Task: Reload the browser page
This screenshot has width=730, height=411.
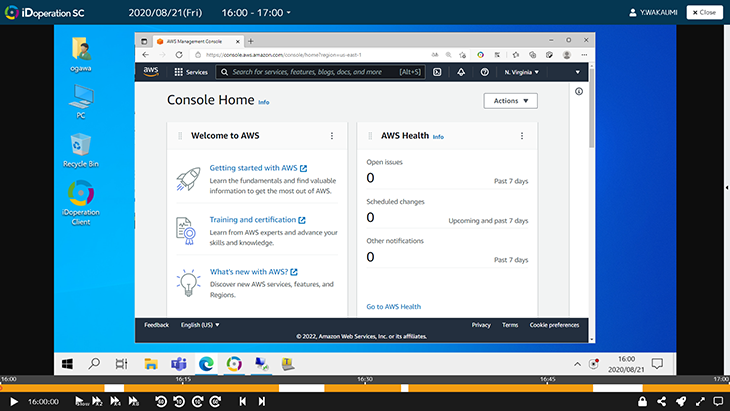Action: [179, 55]
